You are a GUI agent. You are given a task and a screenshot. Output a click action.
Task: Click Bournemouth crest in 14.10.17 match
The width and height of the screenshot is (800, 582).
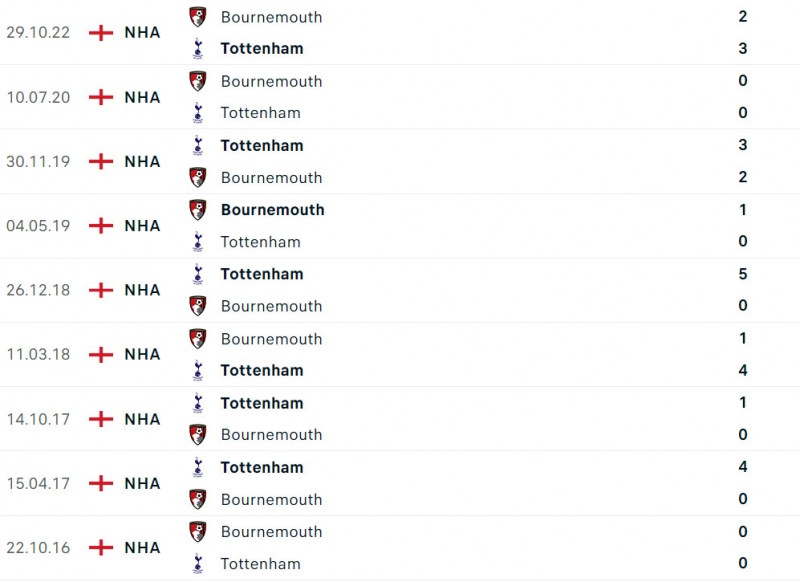(x=198, y=435)
